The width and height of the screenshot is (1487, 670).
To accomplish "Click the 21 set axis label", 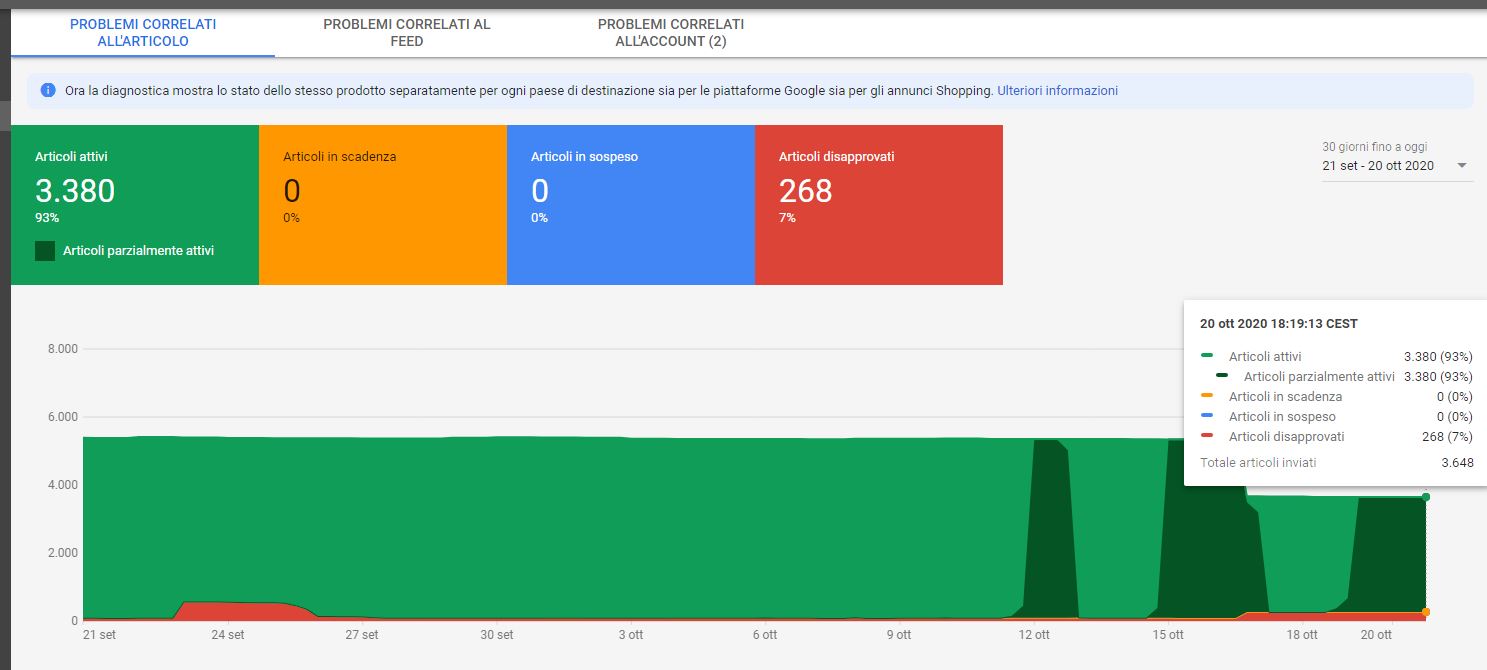I will click(x=100, y=635).
